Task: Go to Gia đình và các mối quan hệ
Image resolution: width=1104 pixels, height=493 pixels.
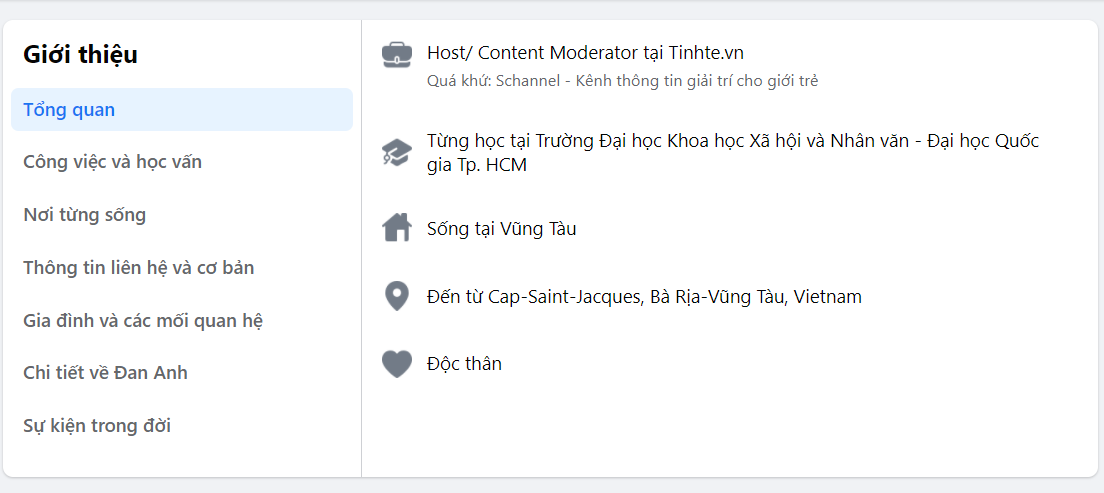Action: [x=143, y=321]
